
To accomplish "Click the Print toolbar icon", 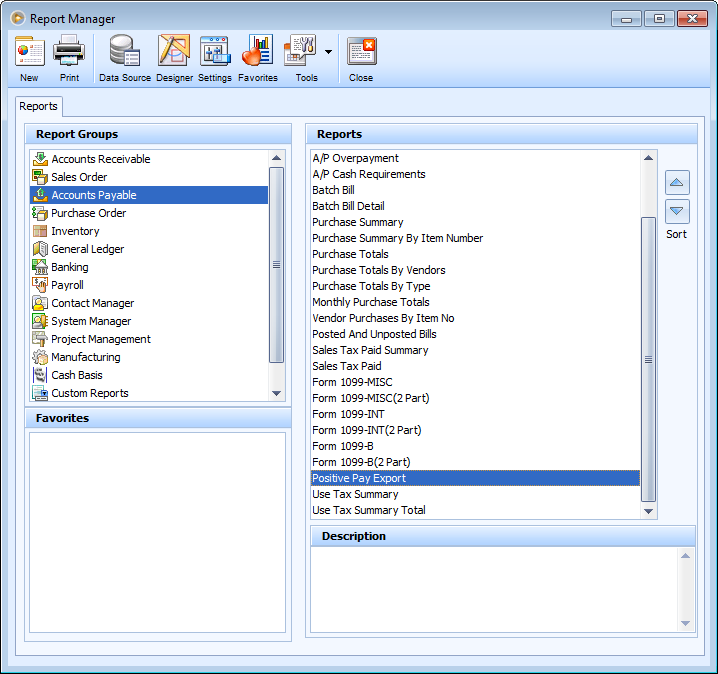I will coord(69,58).
